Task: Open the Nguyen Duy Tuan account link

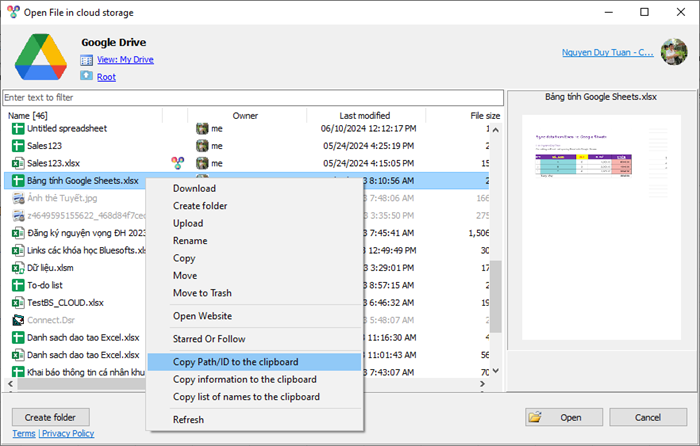Action: pyautogui.click(x=608, y=52)
